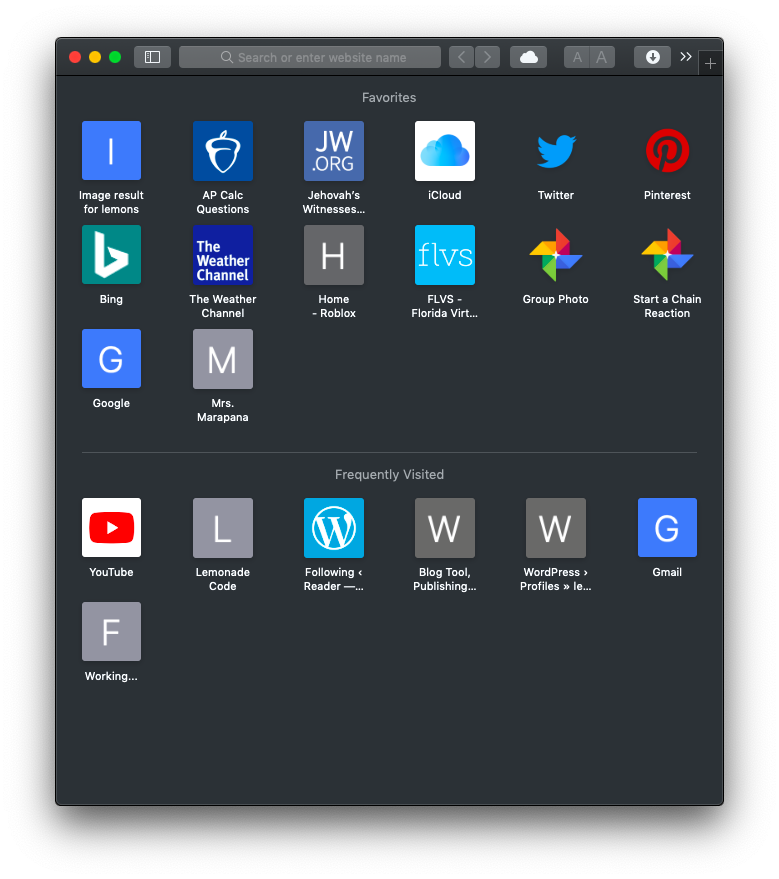Open the Google favorite tile
Viewport: 779px width, 879px height.
(111, 359)
